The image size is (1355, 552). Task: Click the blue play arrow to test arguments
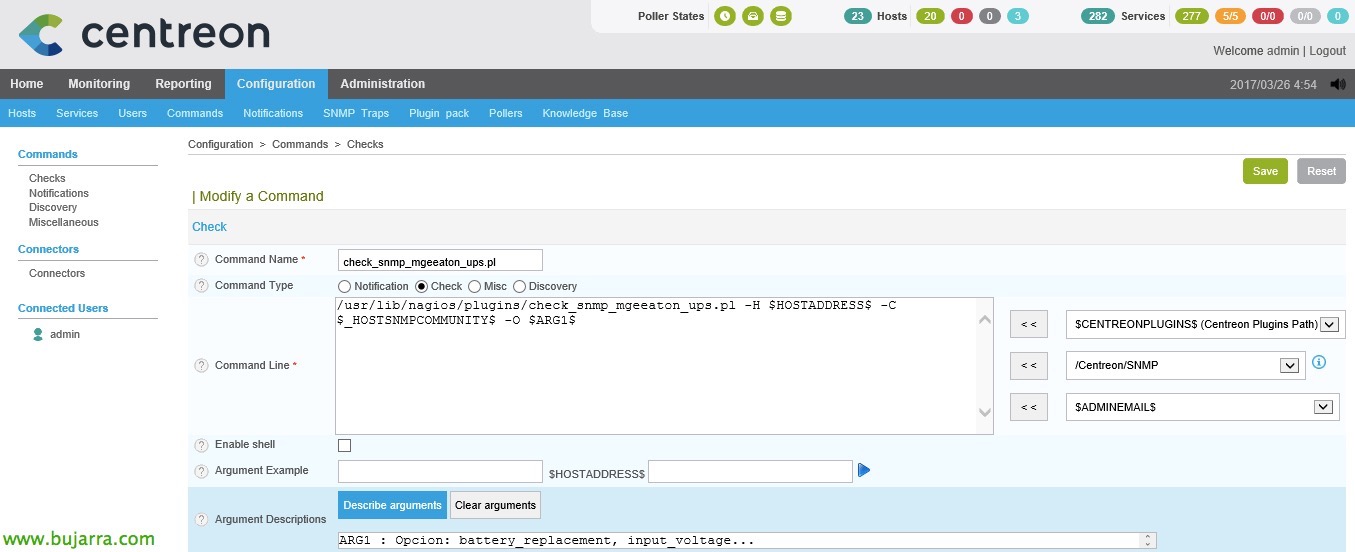[864, 470]
